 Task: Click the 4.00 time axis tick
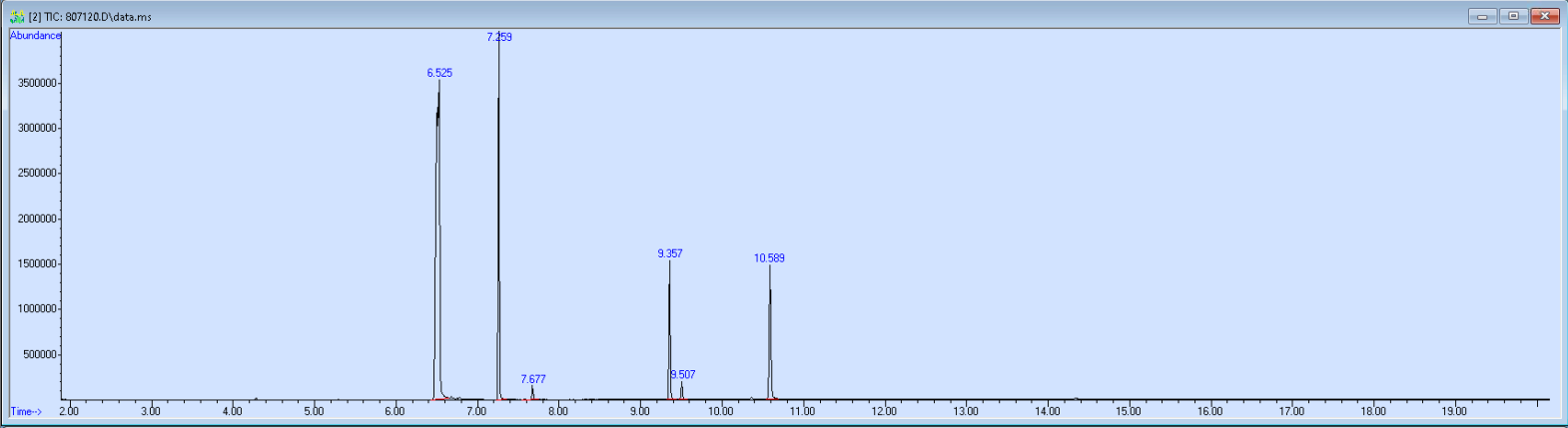click(x=232, y=411)
